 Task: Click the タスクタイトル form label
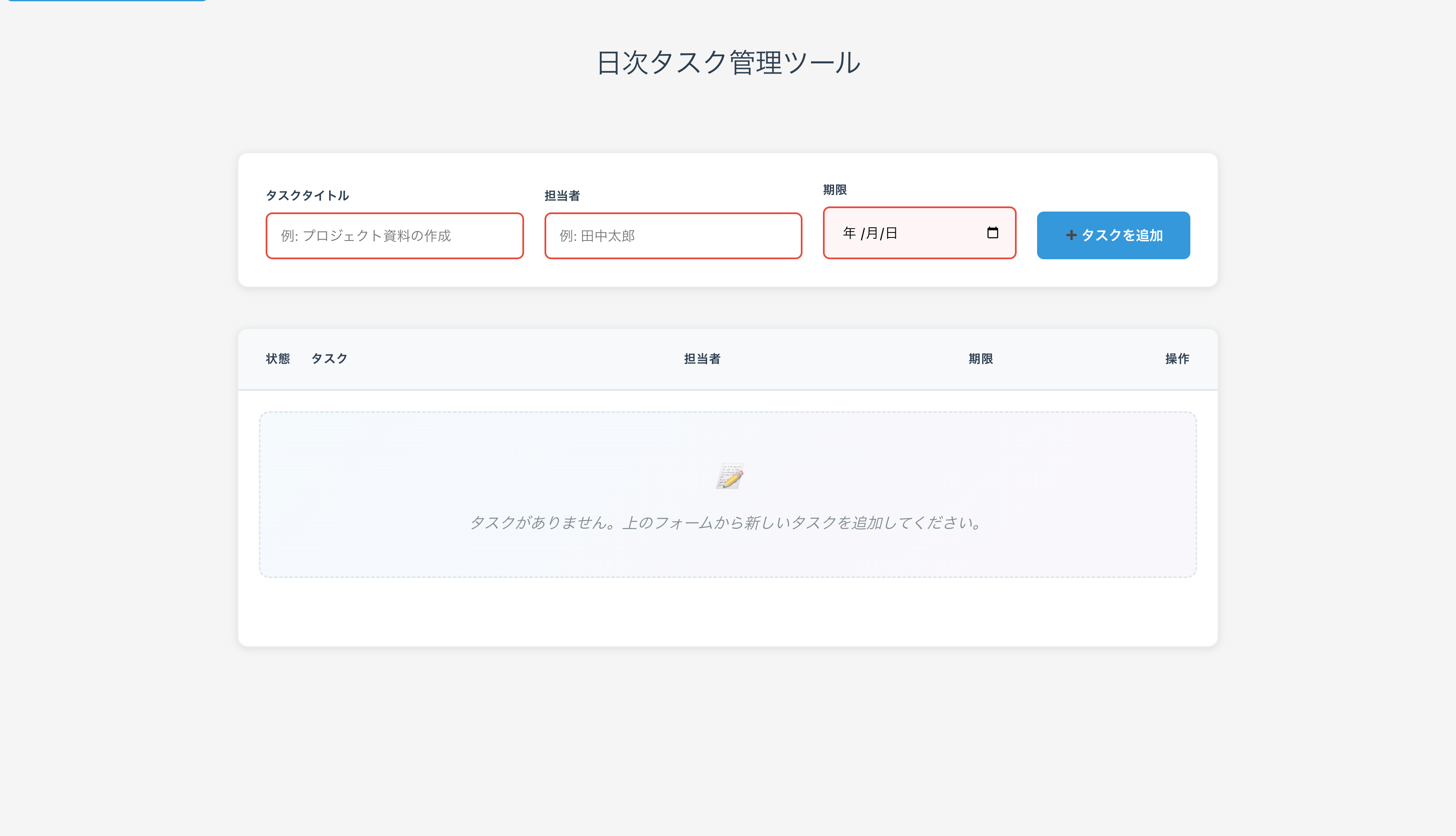point(307,195)
